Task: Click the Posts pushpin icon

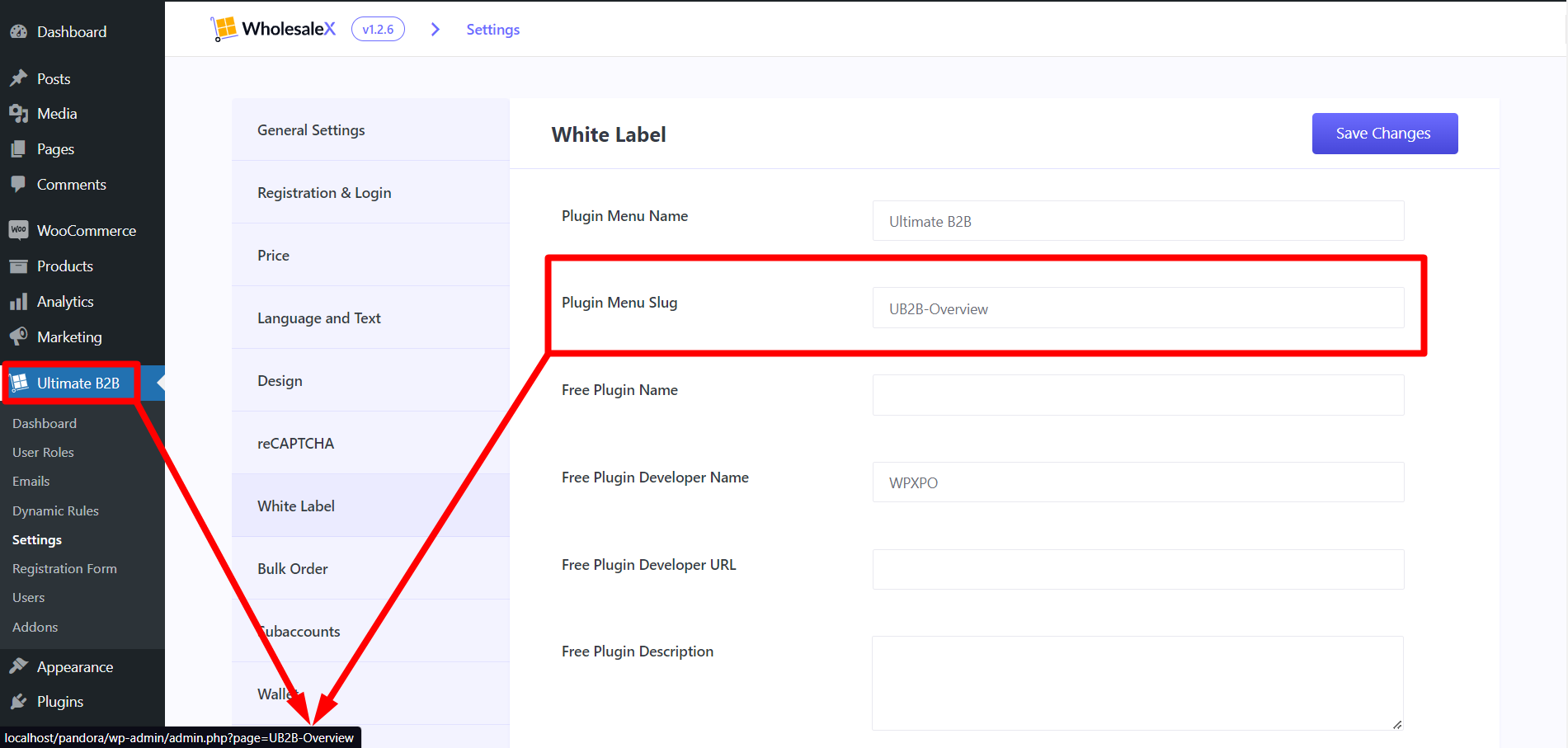Action: [19, 78]
